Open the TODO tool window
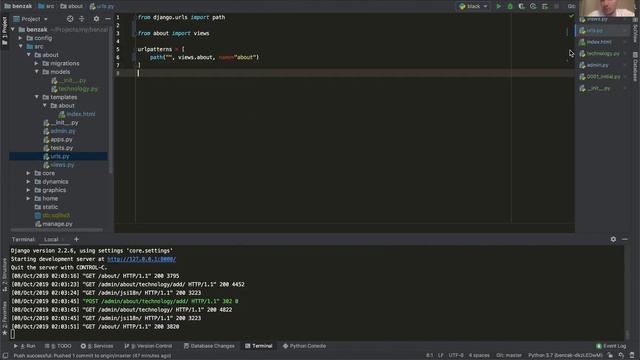The width and height of the screenshot is (640, 360). click(x=58, y=346)
